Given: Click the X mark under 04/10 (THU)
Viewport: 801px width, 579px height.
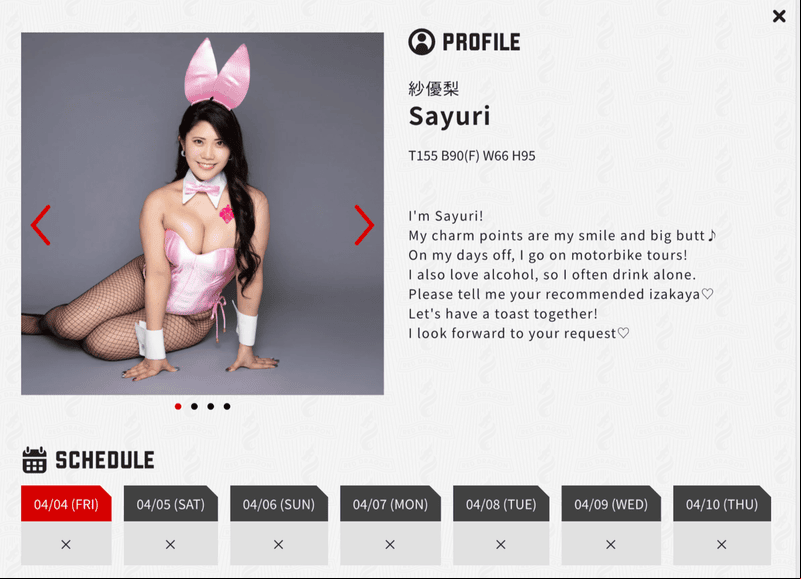Looking at the screenshot, I should pyautogui.click(x=721, y=545).
